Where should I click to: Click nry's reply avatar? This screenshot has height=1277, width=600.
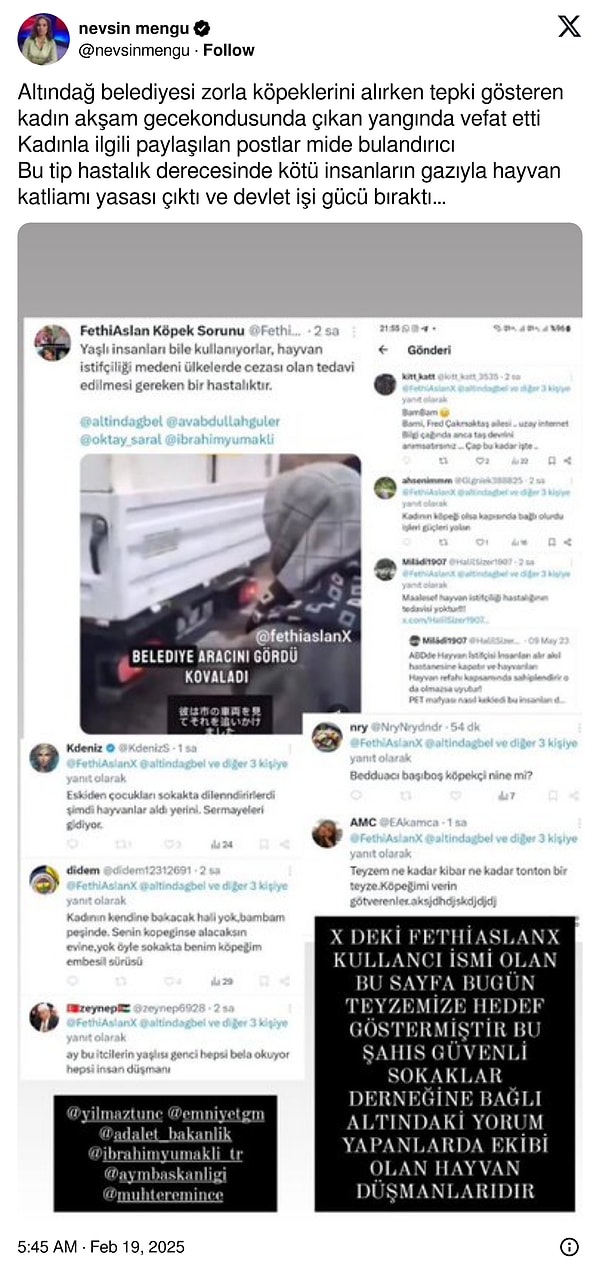327,737
